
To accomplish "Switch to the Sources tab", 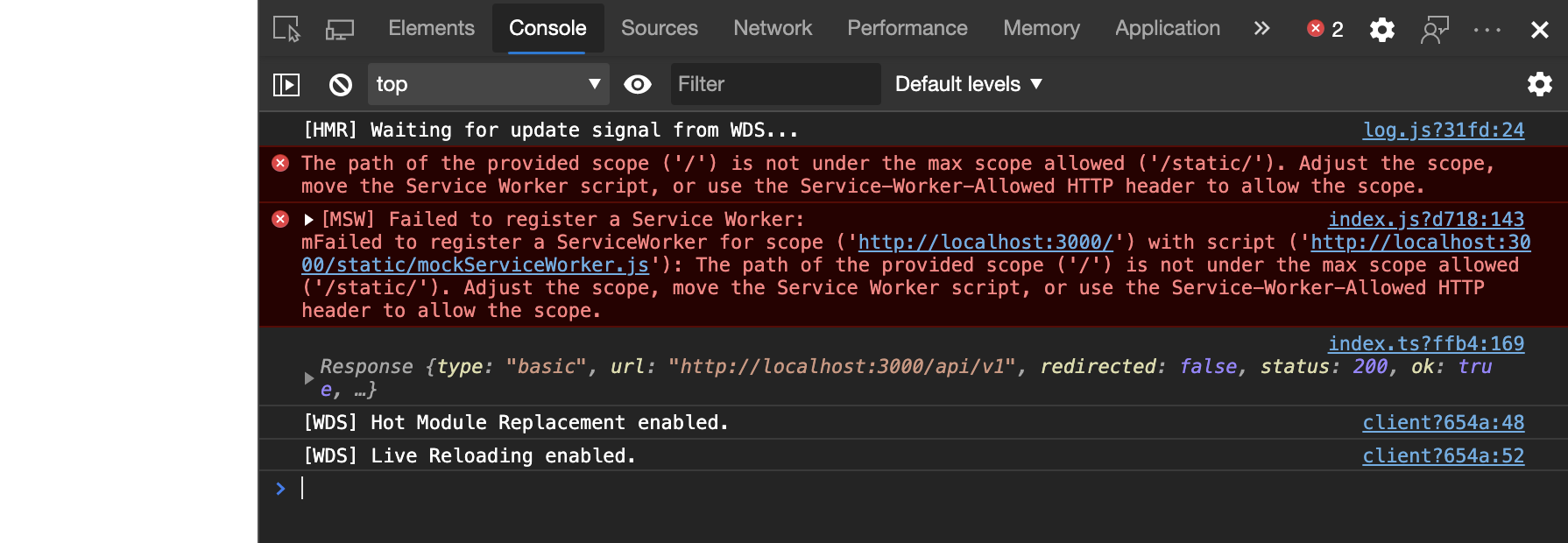I will [x=660, y=28].
